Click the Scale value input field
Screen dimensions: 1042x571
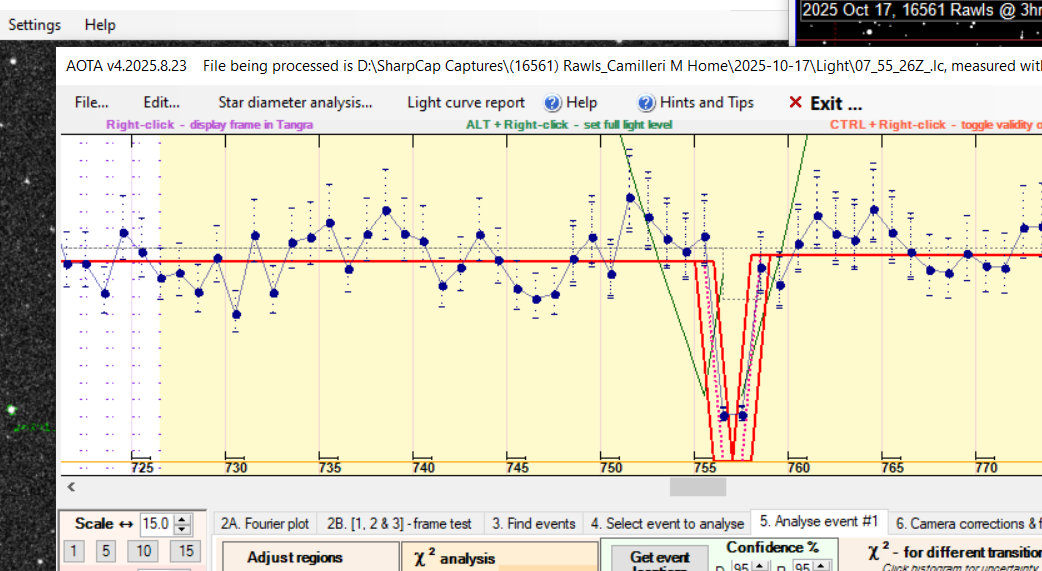click(x=155, y=524)
